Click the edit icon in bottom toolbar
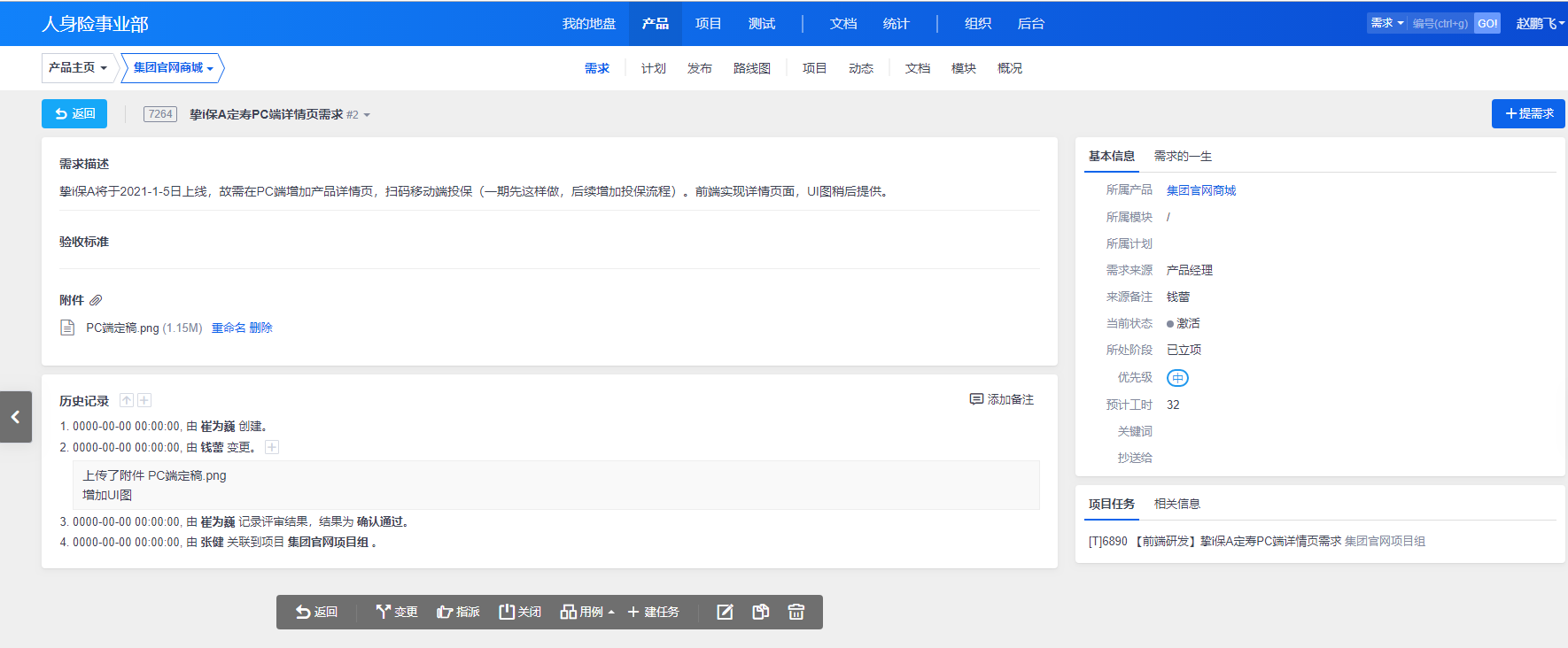The height and width of the screenshot is (648, 1568). 725,612
